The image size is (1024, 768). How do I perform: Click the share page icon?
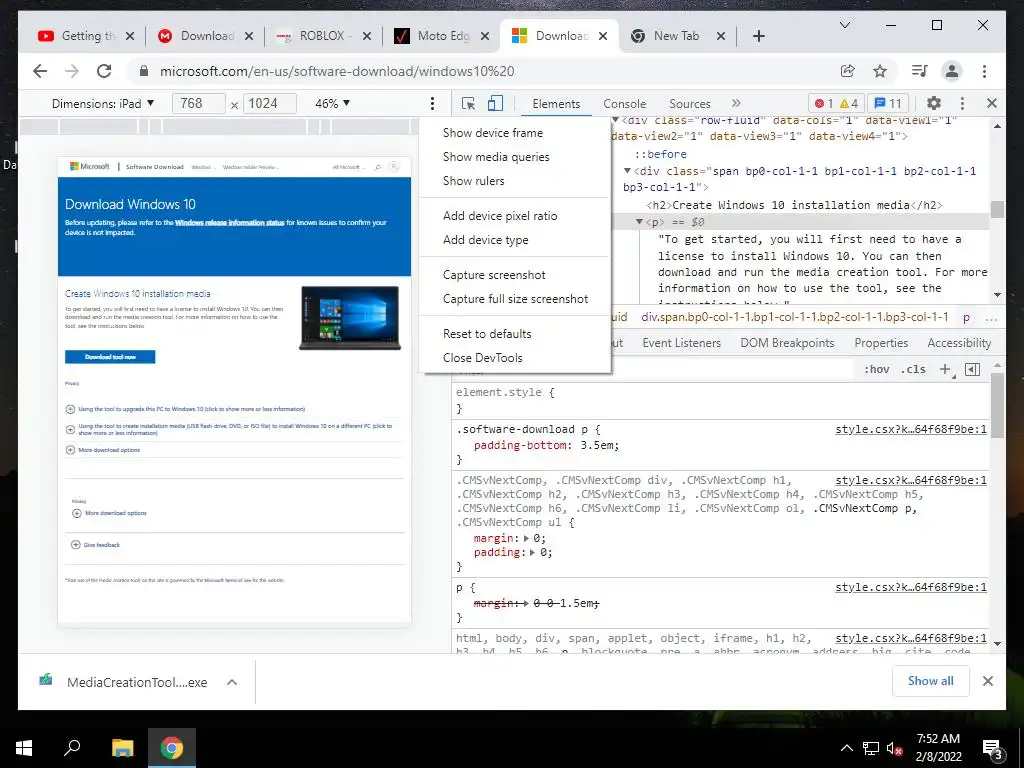pos(848,71)
